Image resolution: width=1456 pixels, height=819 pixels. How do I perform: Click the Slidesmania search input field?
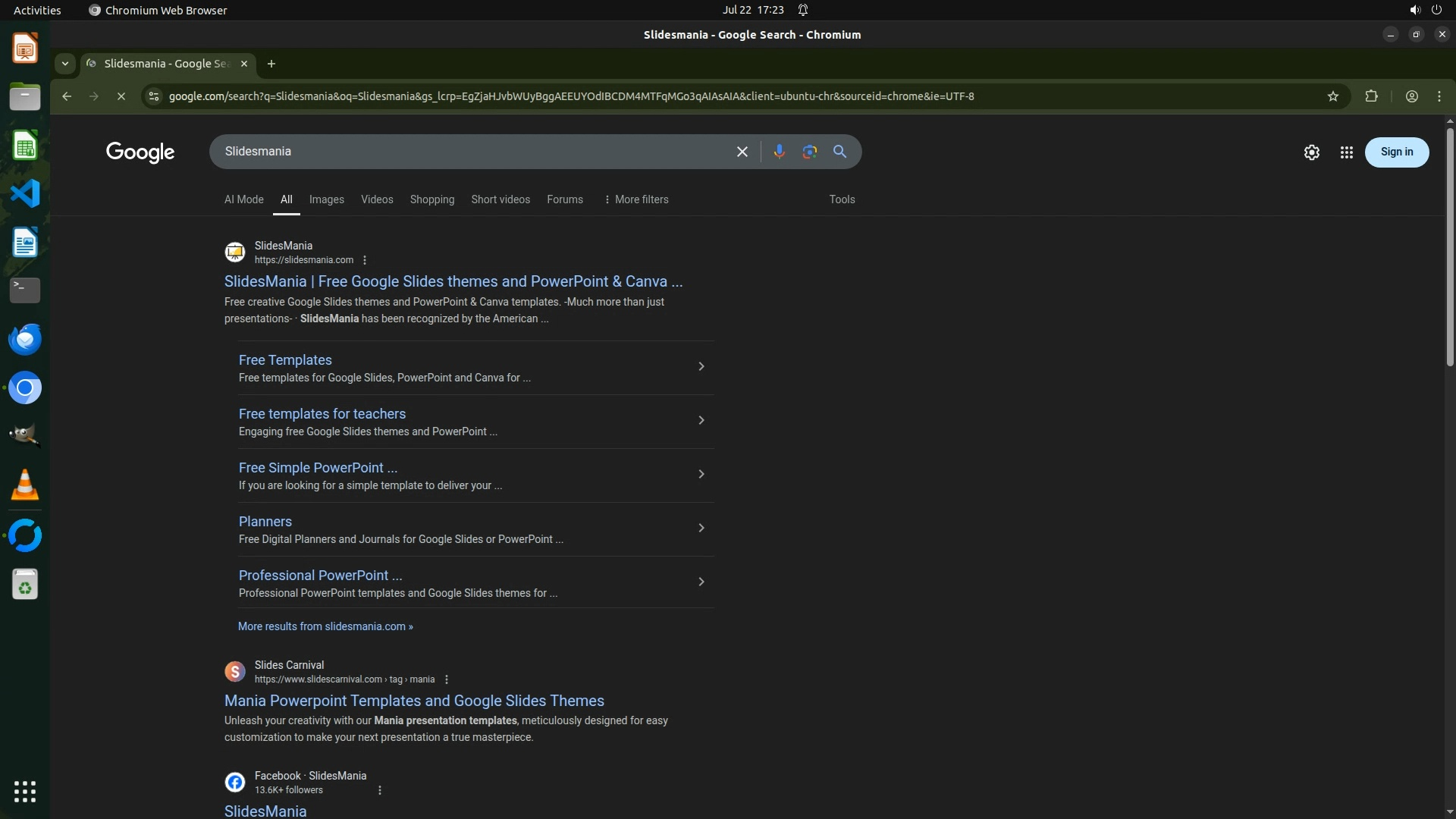[x=470, y=152]
